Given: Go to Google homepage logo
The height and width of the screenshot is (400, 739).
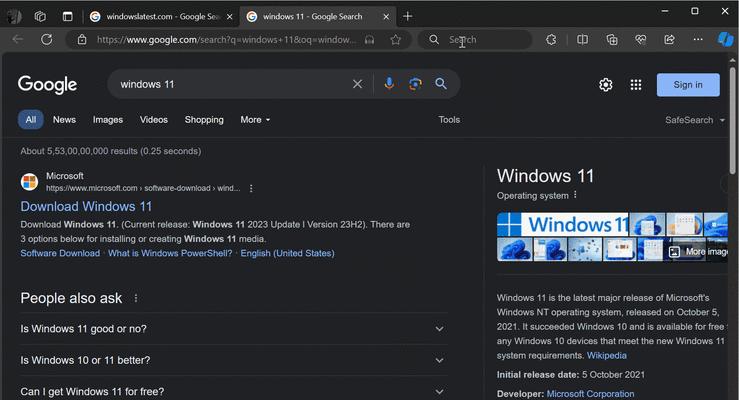Looking at the screenshot, I should (47, 85).
